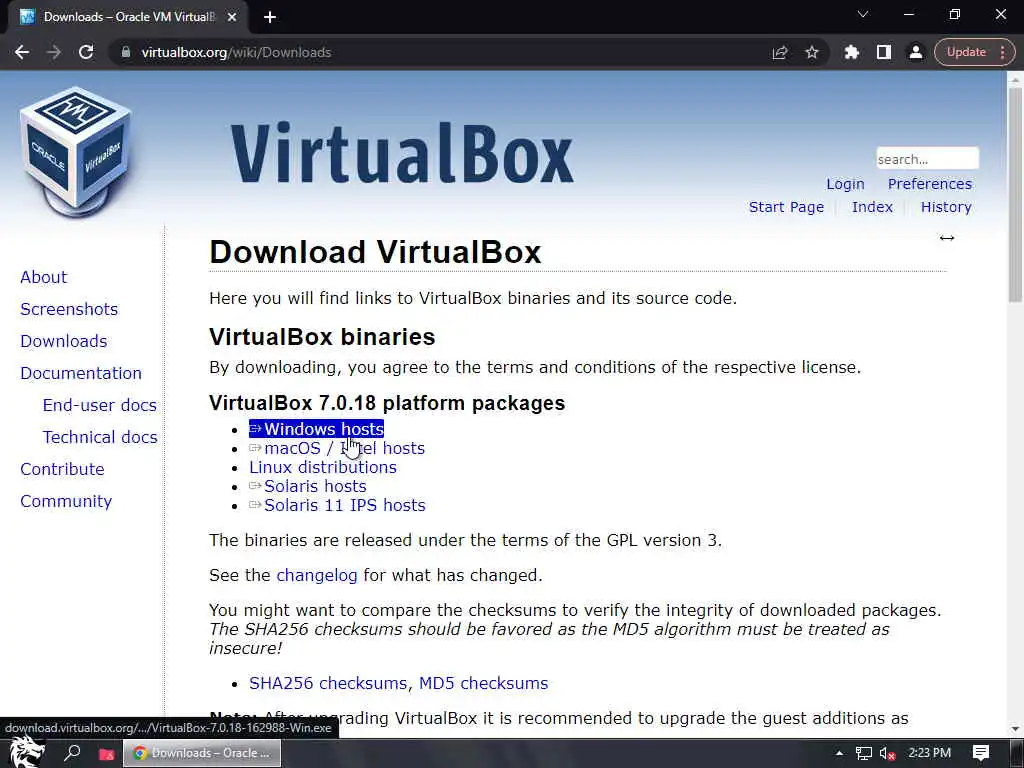The height and width of the screenshot is (768, 1024).
Task: Open new browser tab with plus
Action: 270,17
